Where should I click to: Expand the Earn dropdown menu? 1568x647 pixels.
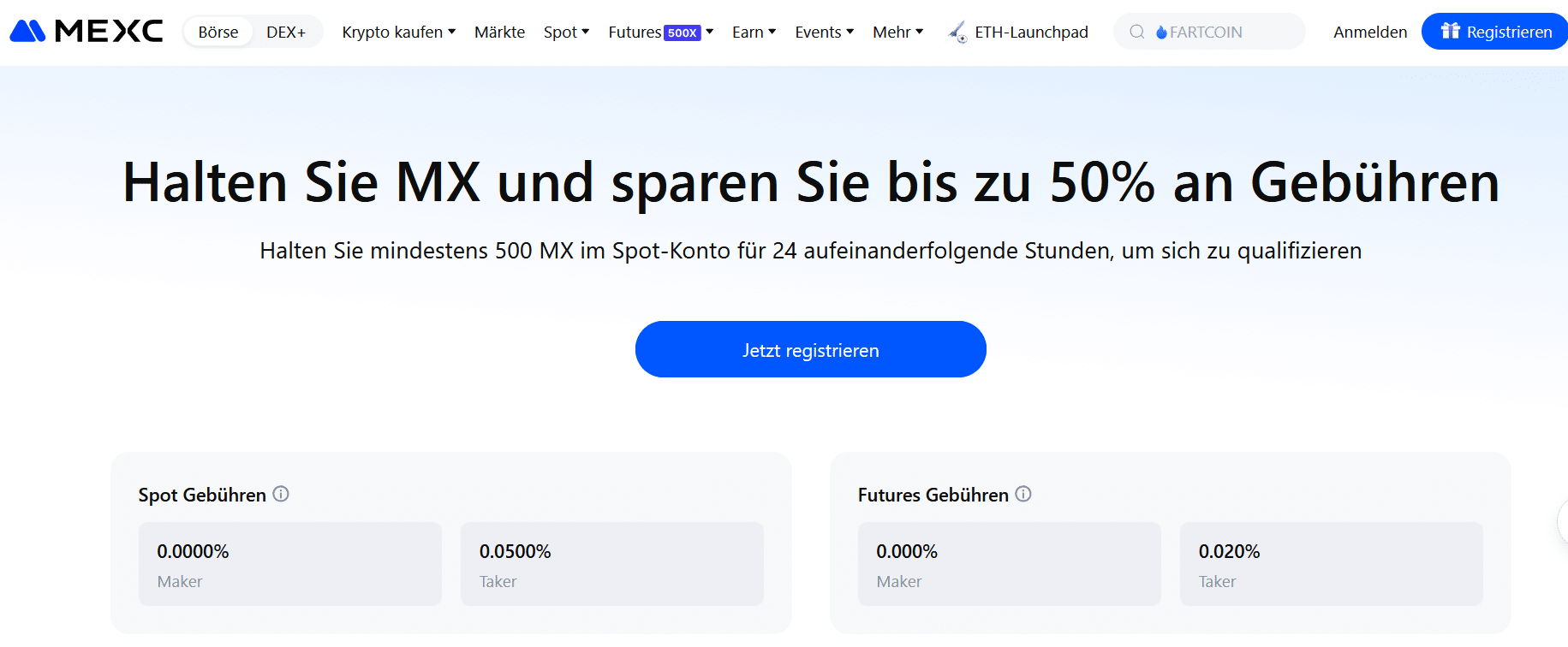tap(754, 32)
